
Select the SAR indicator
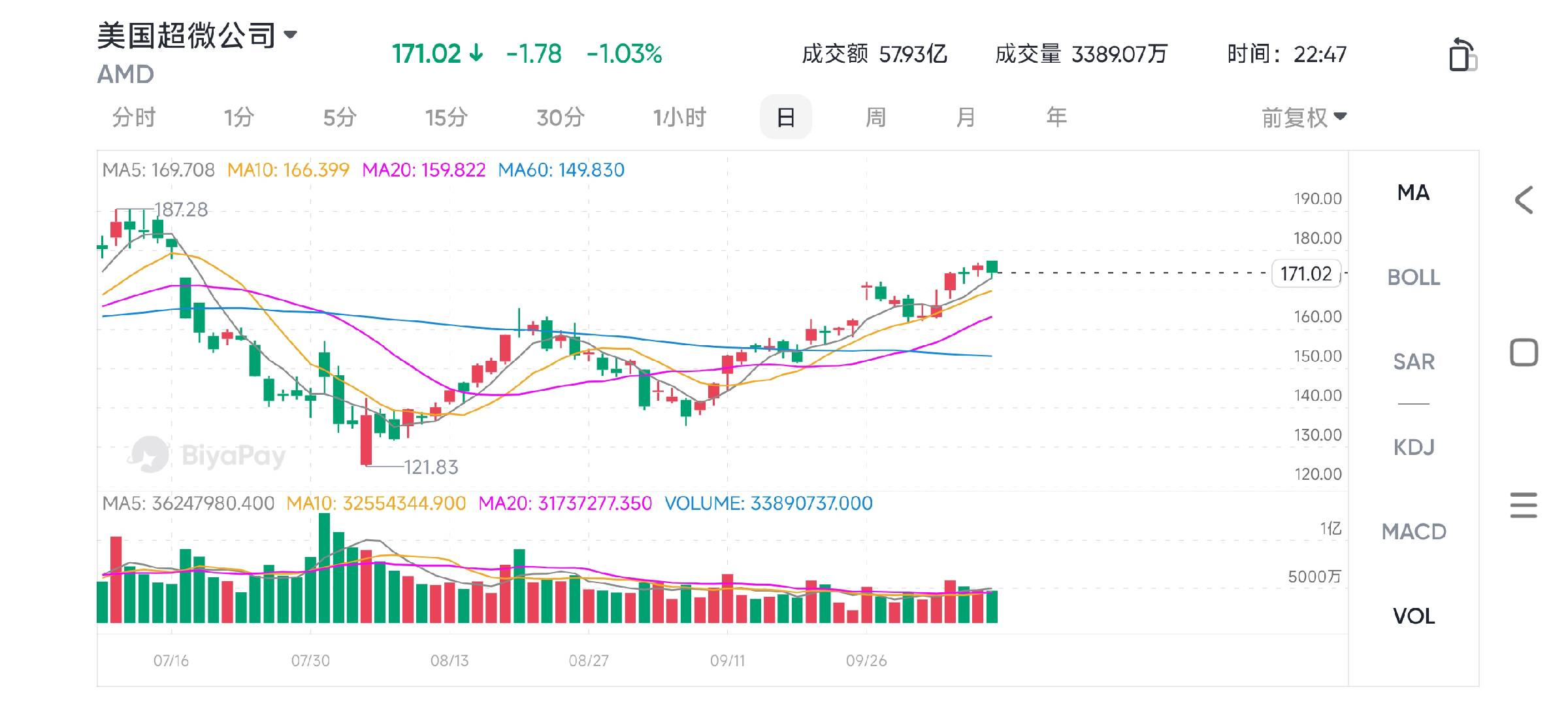pyautogui.click(x=1413, y=361)
